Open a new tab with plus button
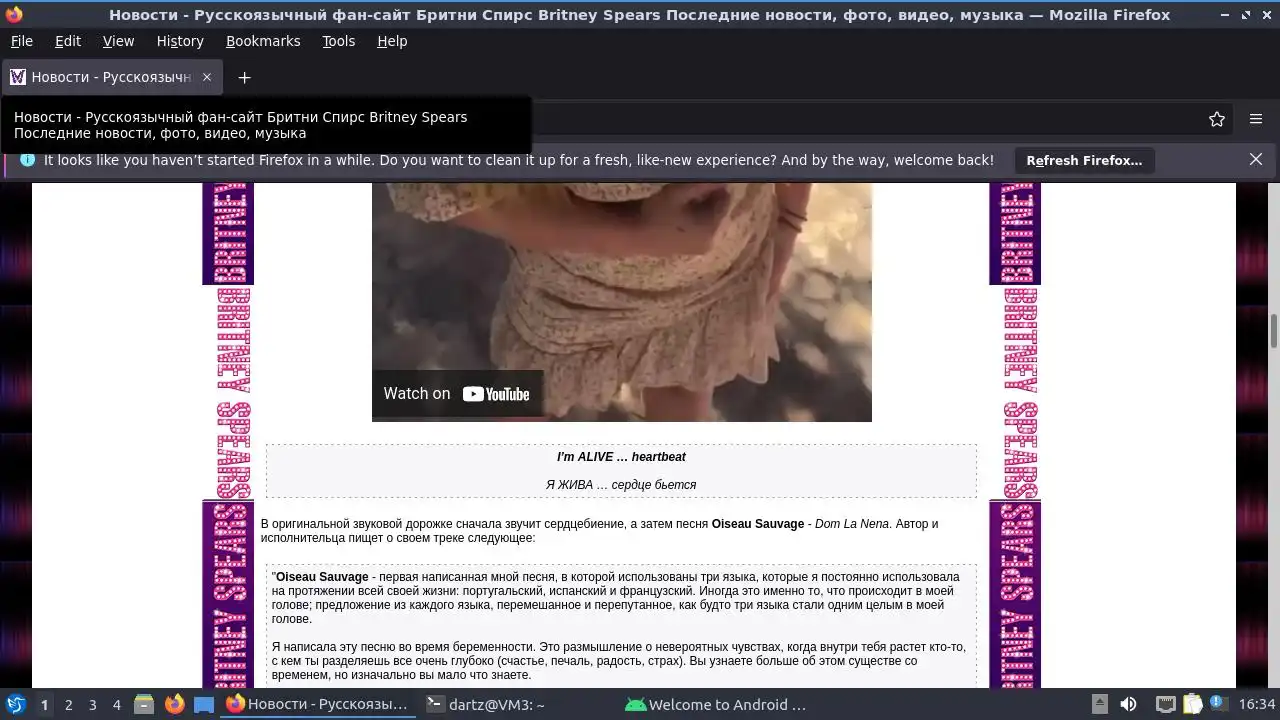This screenshot has height=720, width=1280. point(244,77)
